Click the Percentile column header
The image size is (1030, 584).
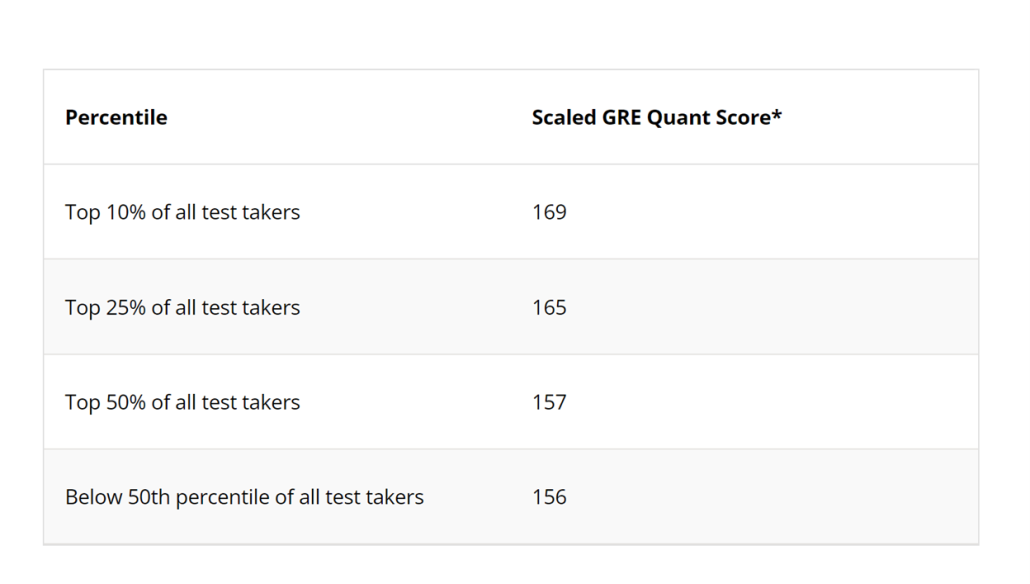116,117
